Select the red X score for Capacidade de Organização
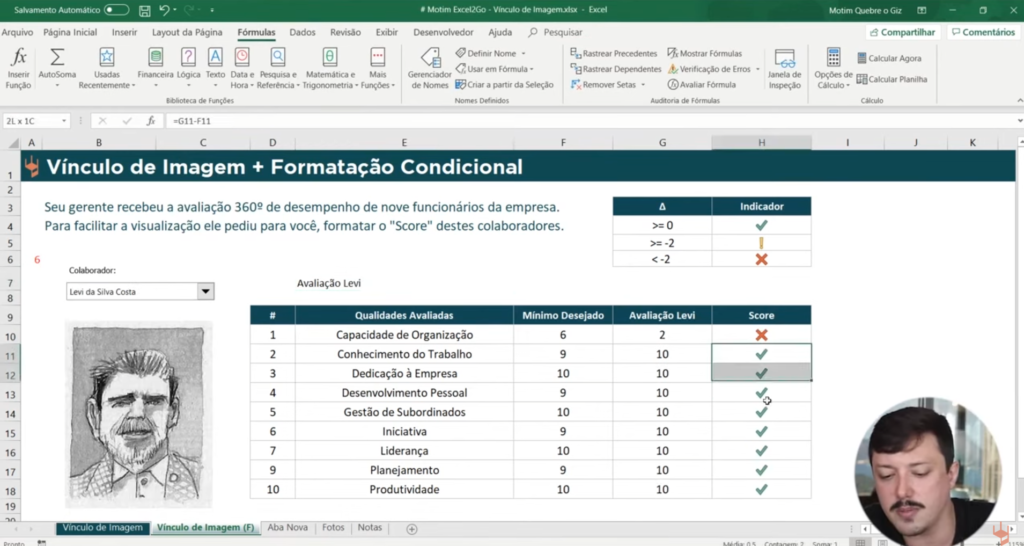1024x546 pixels. point(761,335)
